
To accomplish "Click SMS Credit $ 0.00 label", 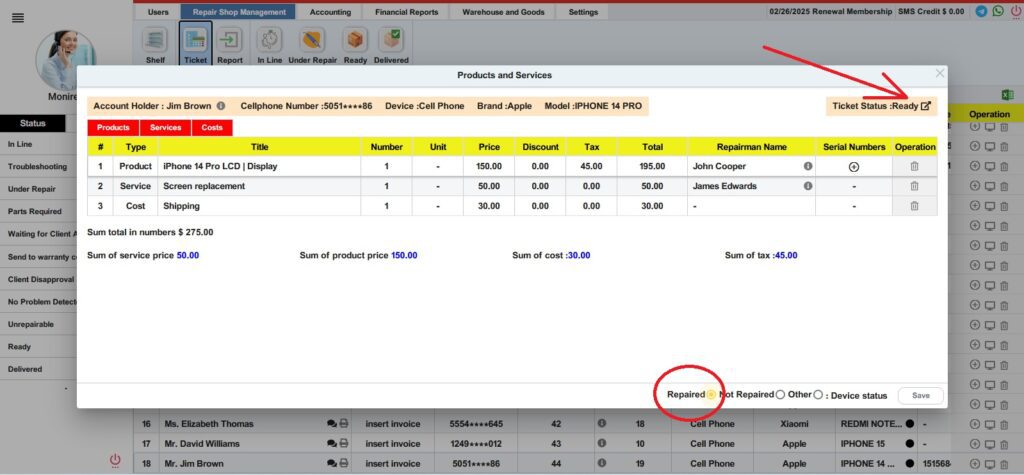I will click(931, 12).
